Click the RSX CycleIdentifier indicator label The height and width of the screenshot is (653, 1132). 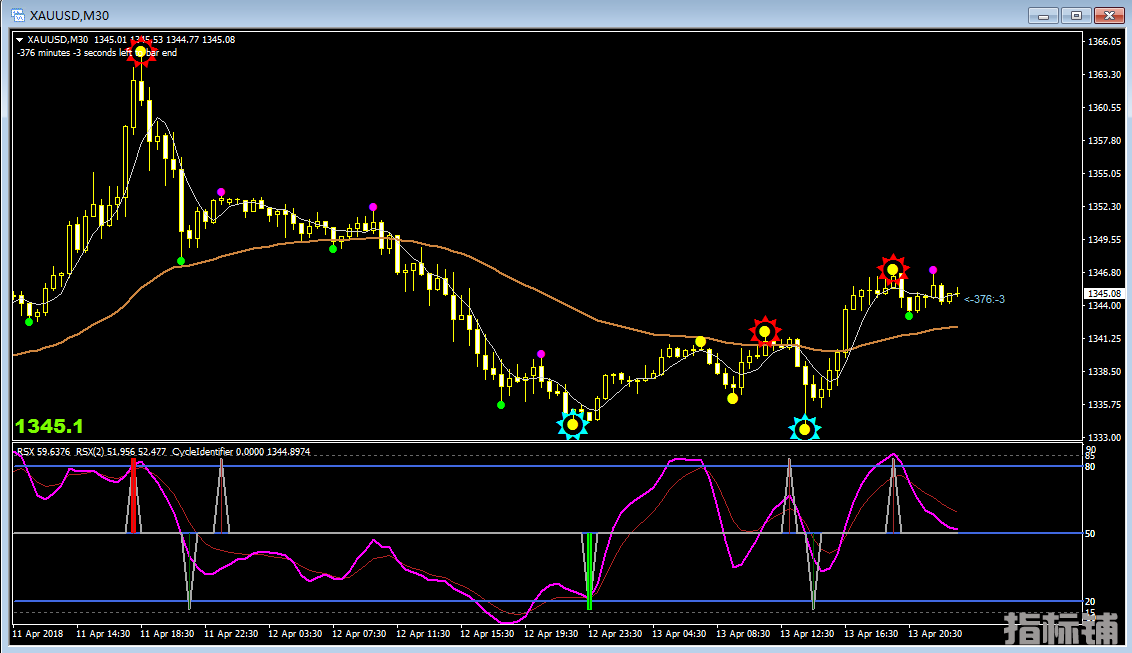[x=165, y=452]
